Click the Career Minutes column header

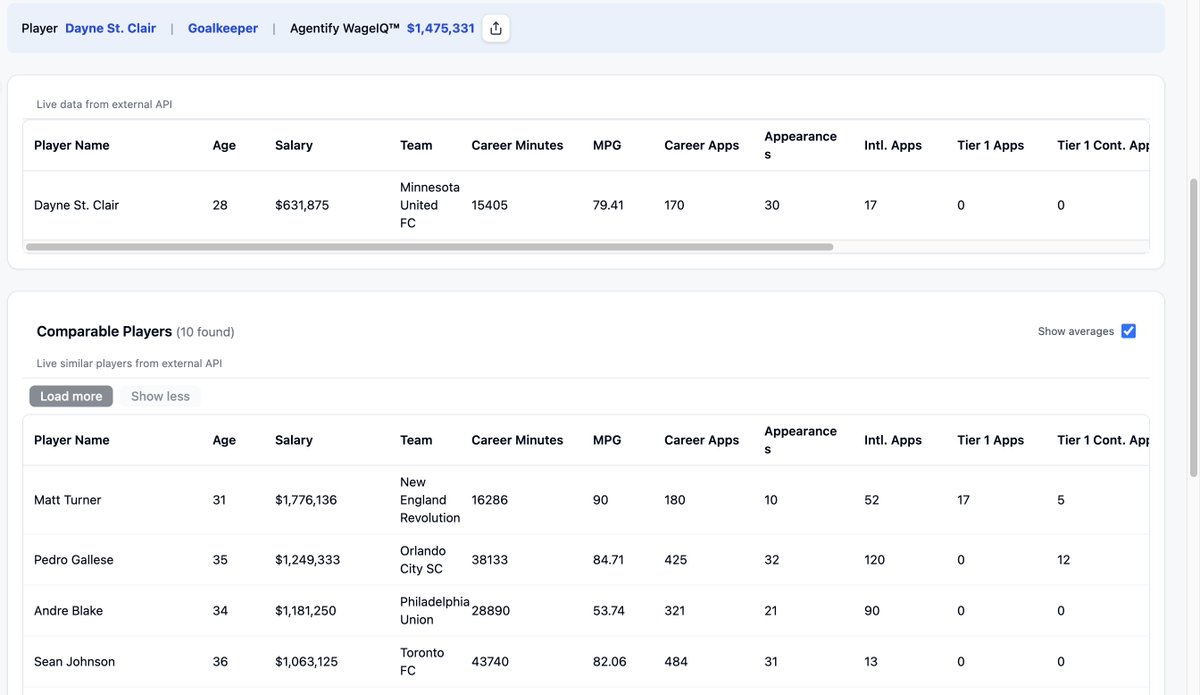pyautogui.click(x=517, y=439)
